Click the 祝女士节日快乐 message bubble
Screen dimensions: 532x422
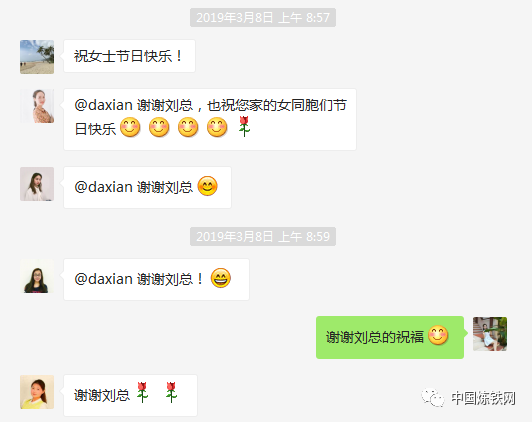(x=129, y=56)
